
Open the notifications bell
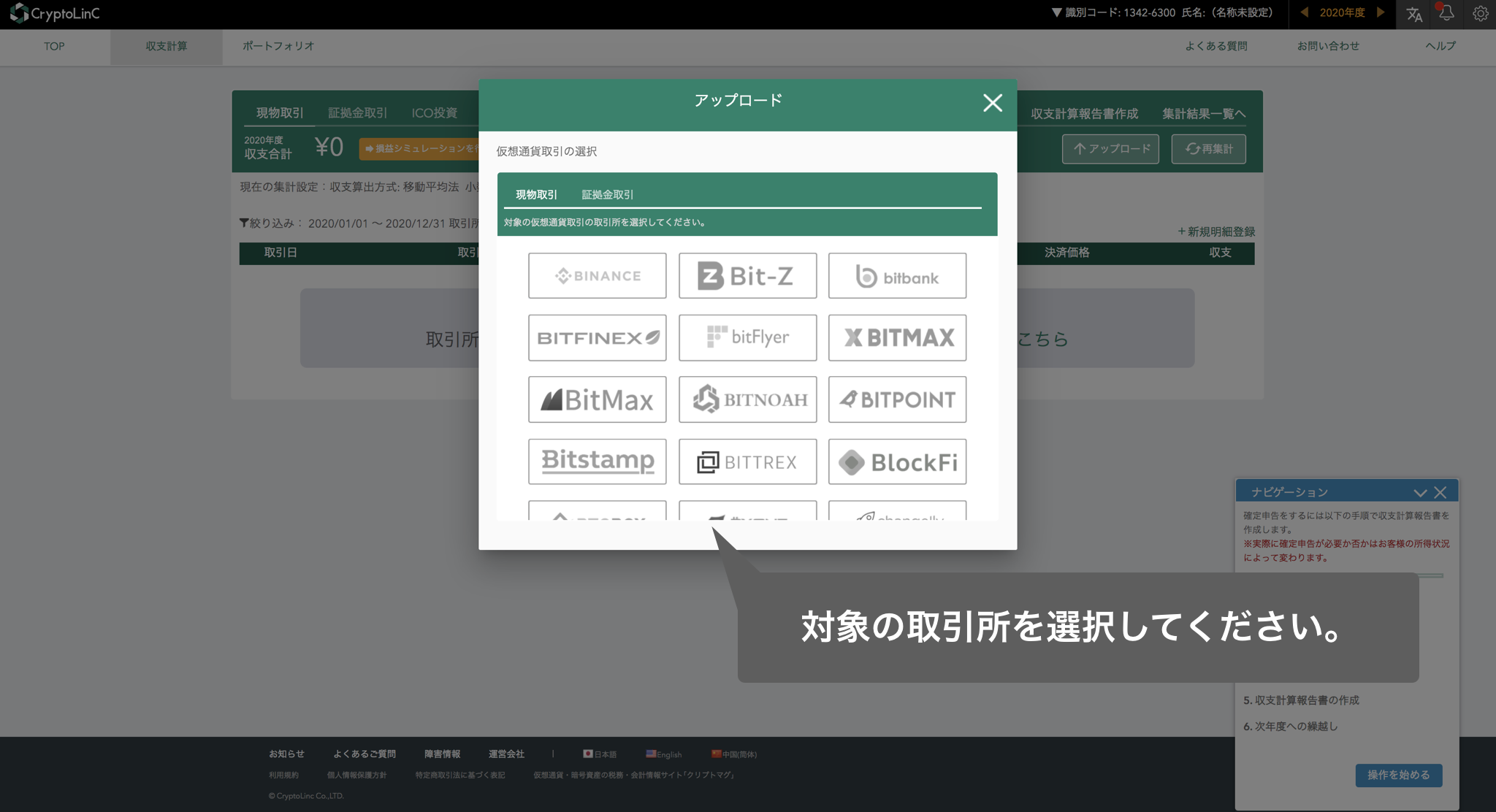tap(1446, 13)
